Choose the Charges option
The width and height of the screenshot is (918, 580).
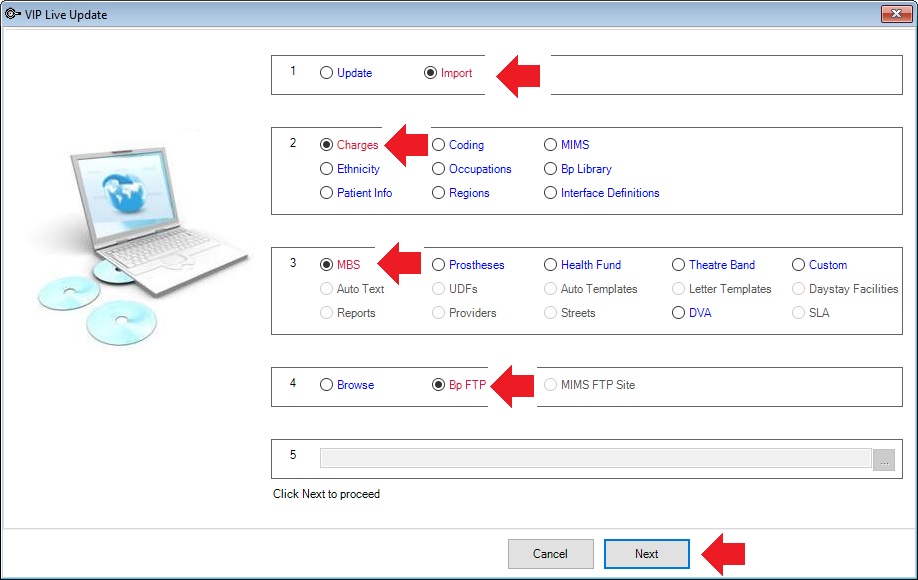pyautogui.click(x=349, y=145)
